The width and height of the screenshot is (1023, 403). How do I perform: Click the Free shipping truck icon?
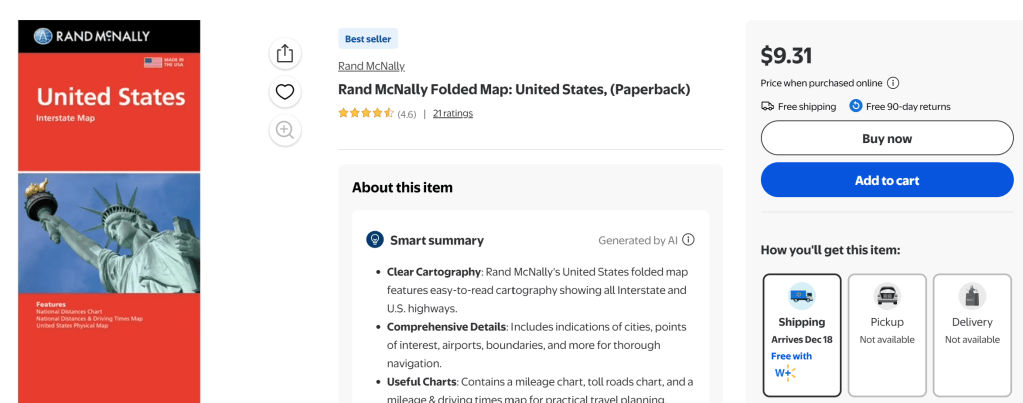click(x=767, y=106)
